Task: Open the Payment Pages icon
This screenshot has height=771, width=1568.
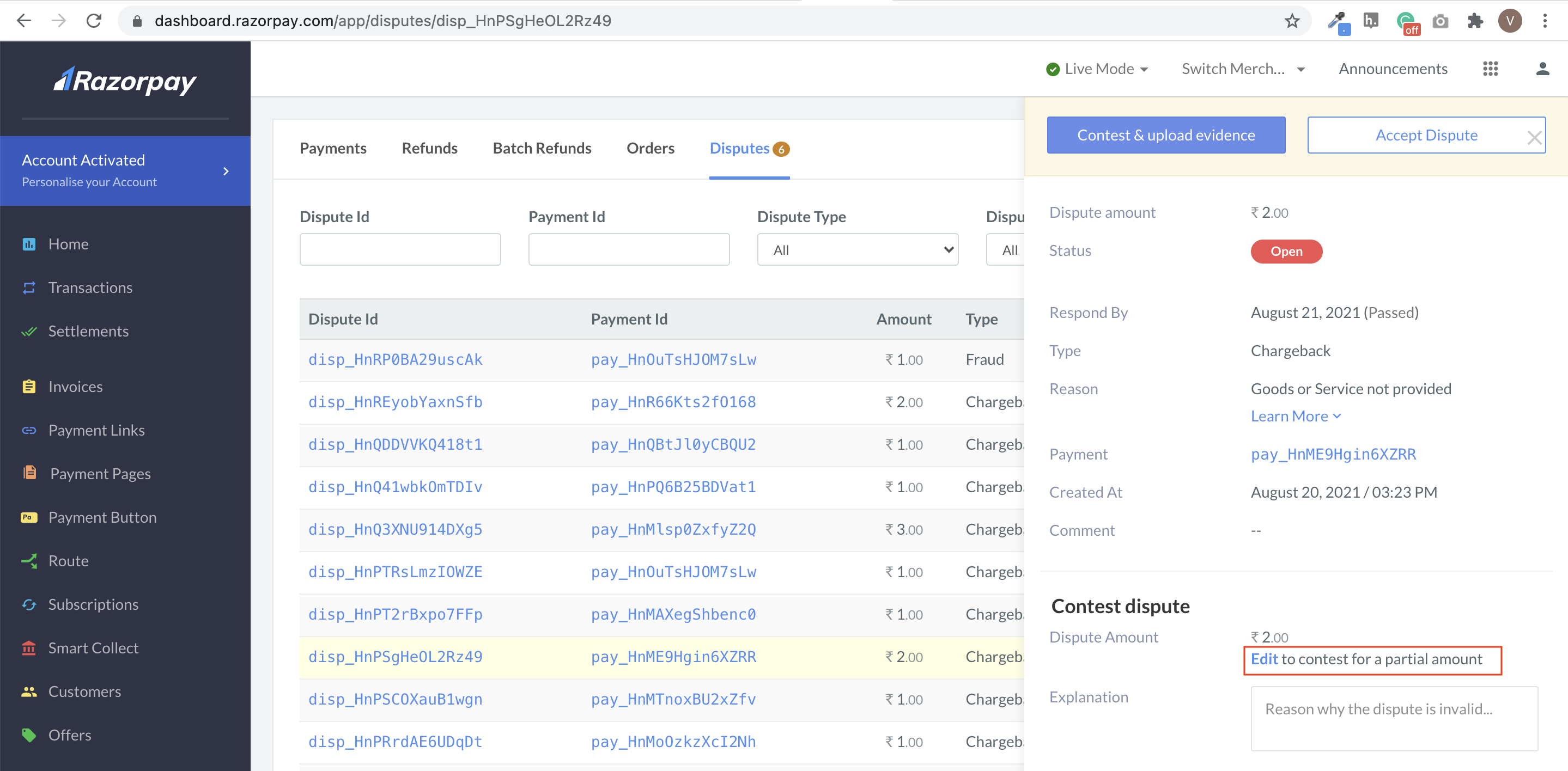Action: 29,473
